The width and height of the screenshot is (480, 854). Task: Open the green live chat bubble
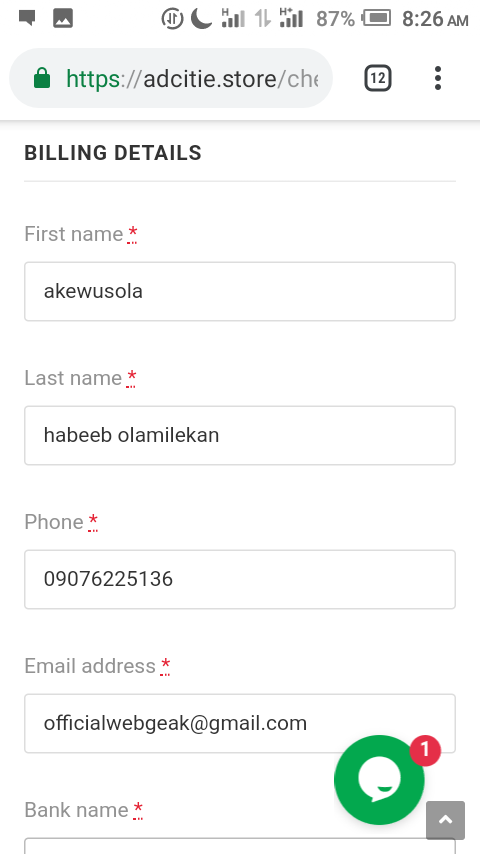click(x=379, y=780)
